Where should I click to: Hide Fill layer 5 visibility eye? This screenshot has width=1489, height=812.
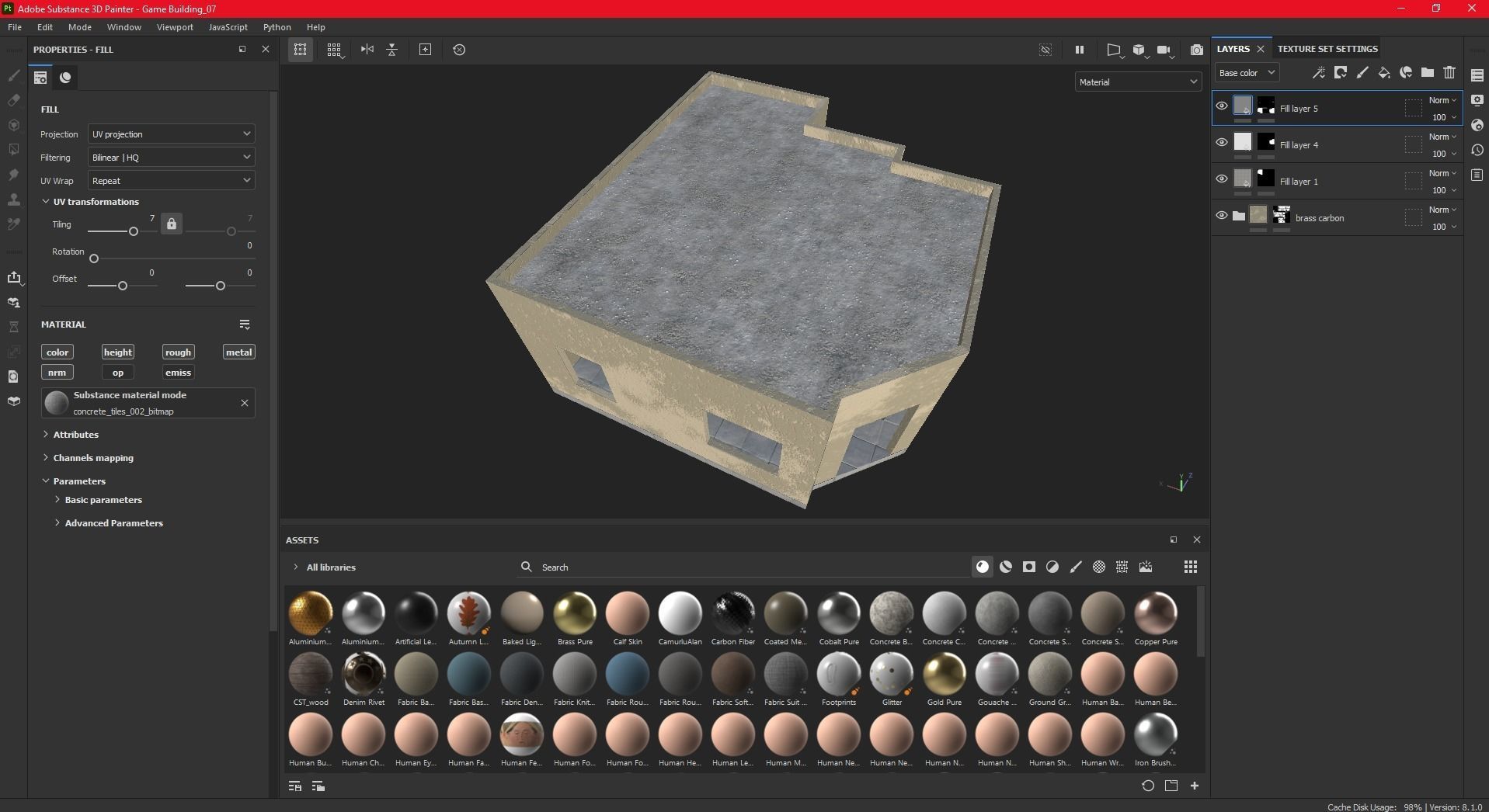(1222, 106)
